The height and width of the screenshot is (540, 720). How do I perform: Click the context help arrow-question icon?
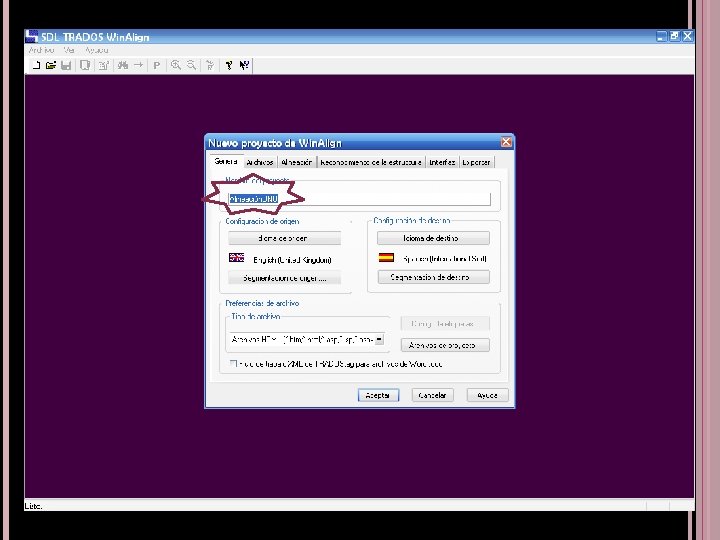244,65
